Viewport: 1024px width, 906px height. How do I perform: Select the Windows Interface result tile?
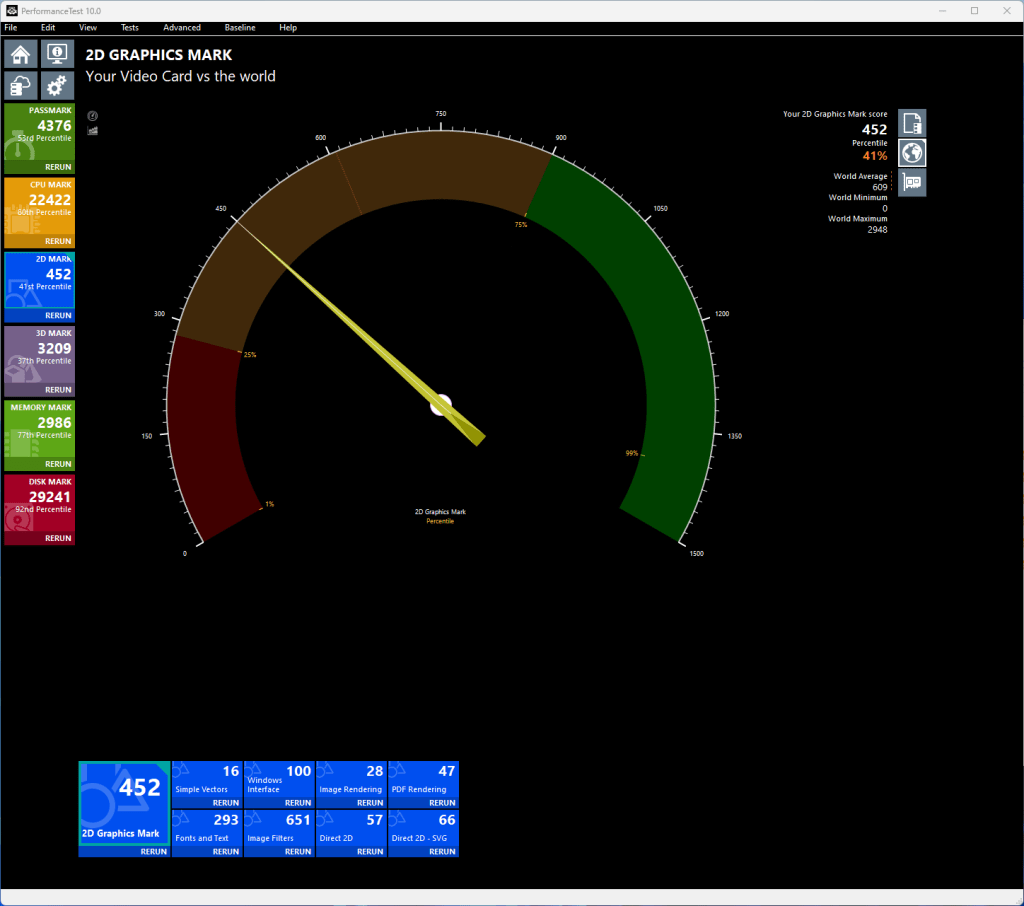tap(280, 779)
